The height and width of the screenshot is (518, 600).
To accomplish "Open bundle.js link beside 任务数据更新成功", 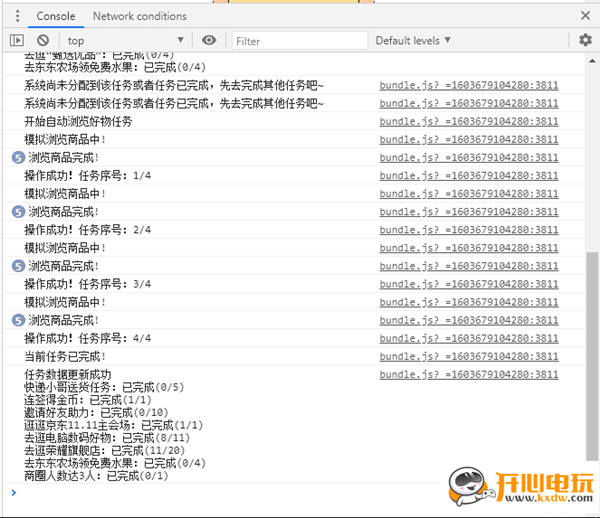I will tap(469, 375).
